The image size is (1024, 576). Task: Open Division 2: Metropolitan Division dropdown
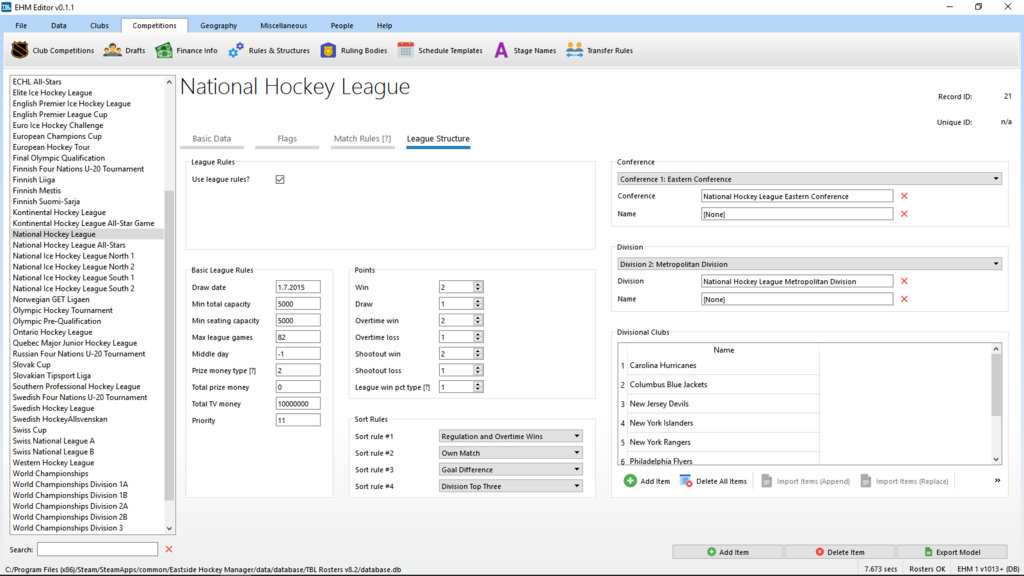pyautogui.click(x=809, y=264)
